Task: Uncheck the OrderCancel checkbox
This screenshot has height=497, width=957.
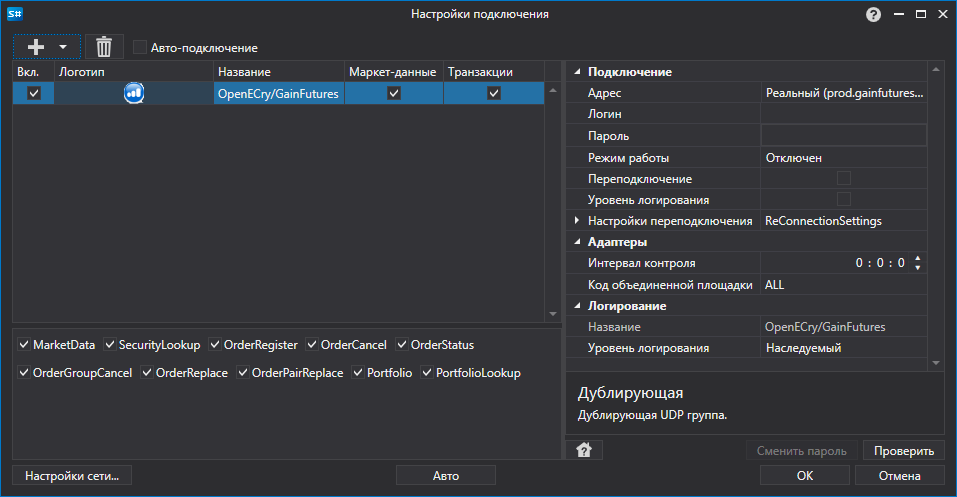Action: point(312,344)
